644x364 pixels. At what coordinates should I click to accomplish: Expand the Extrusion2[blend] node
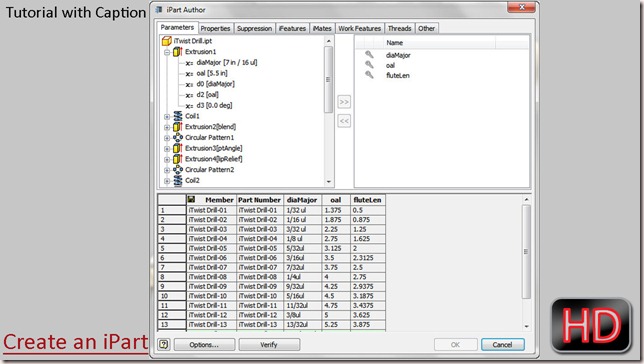click(x=167, y=127)
